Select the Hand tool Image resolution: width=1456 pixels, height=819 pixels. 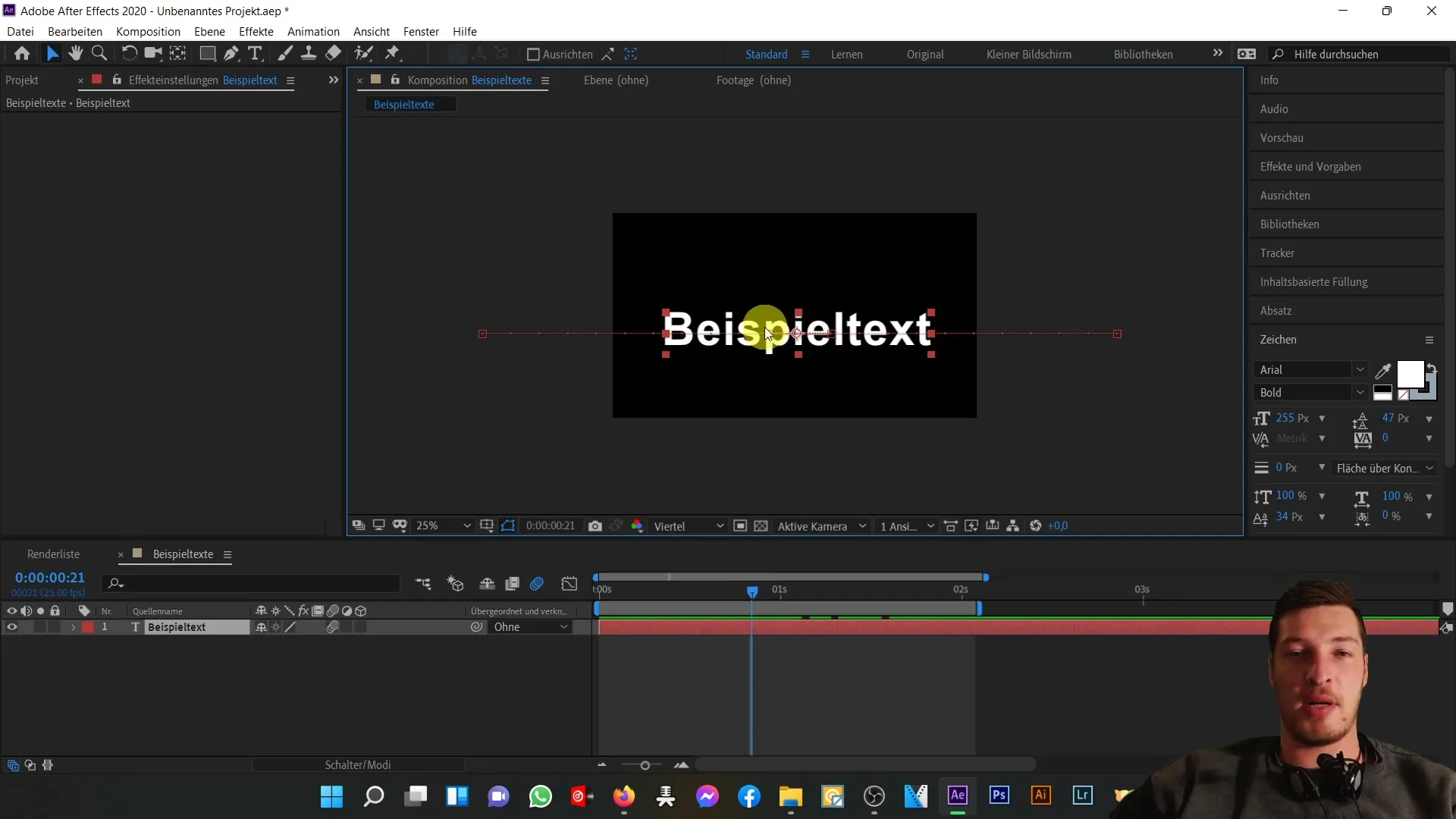tap(75, 54)
